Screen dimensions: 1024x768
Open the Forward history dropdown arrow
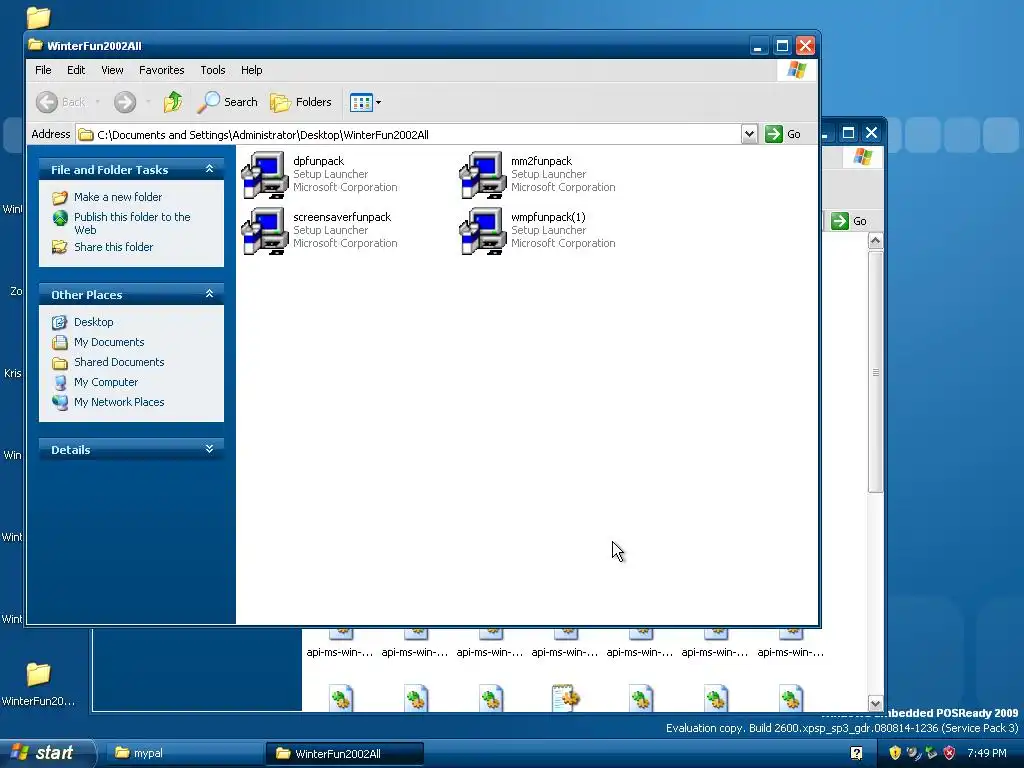coord(148,102)
